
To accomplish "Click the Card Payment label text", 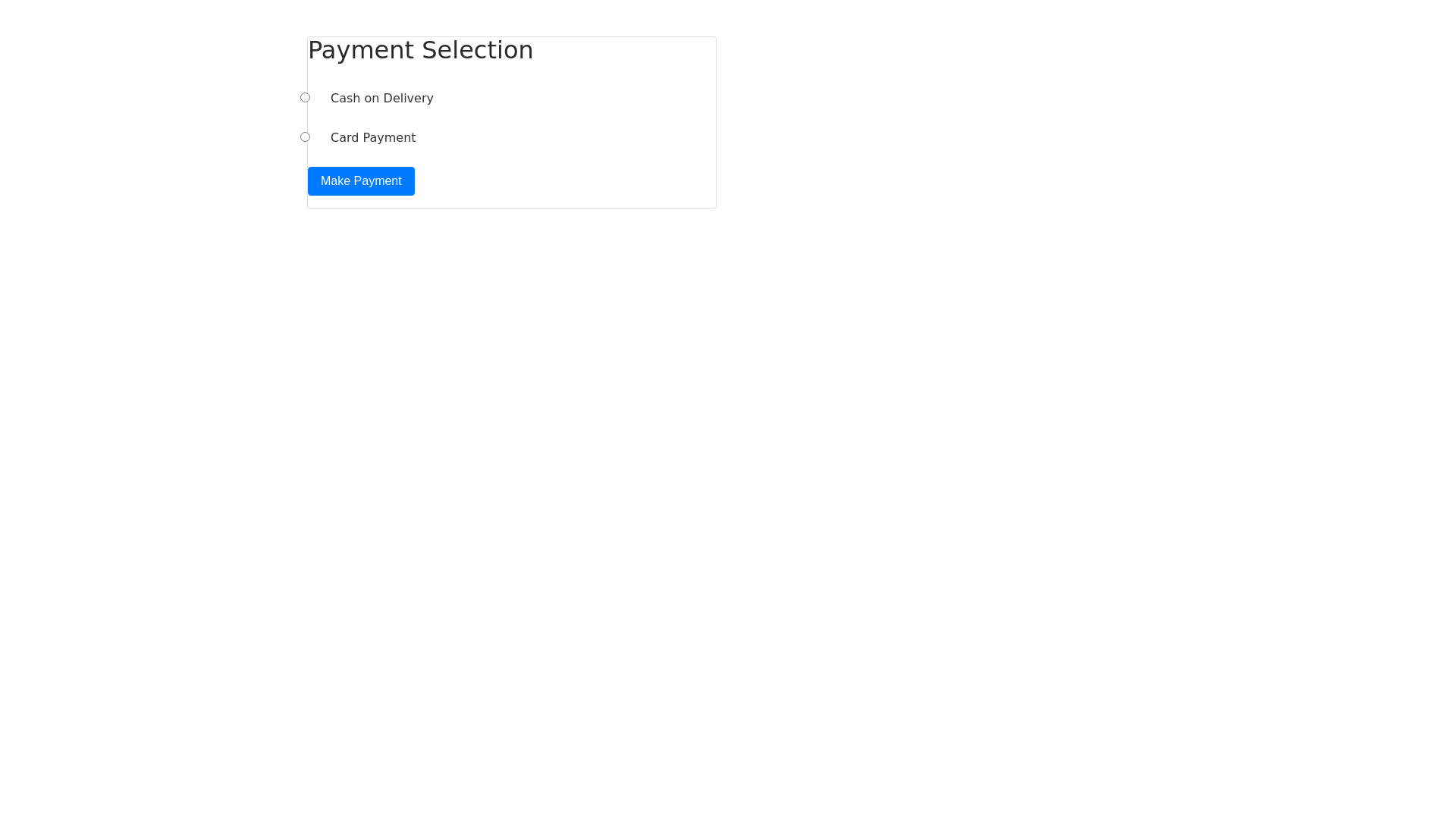I will (372, 138).
